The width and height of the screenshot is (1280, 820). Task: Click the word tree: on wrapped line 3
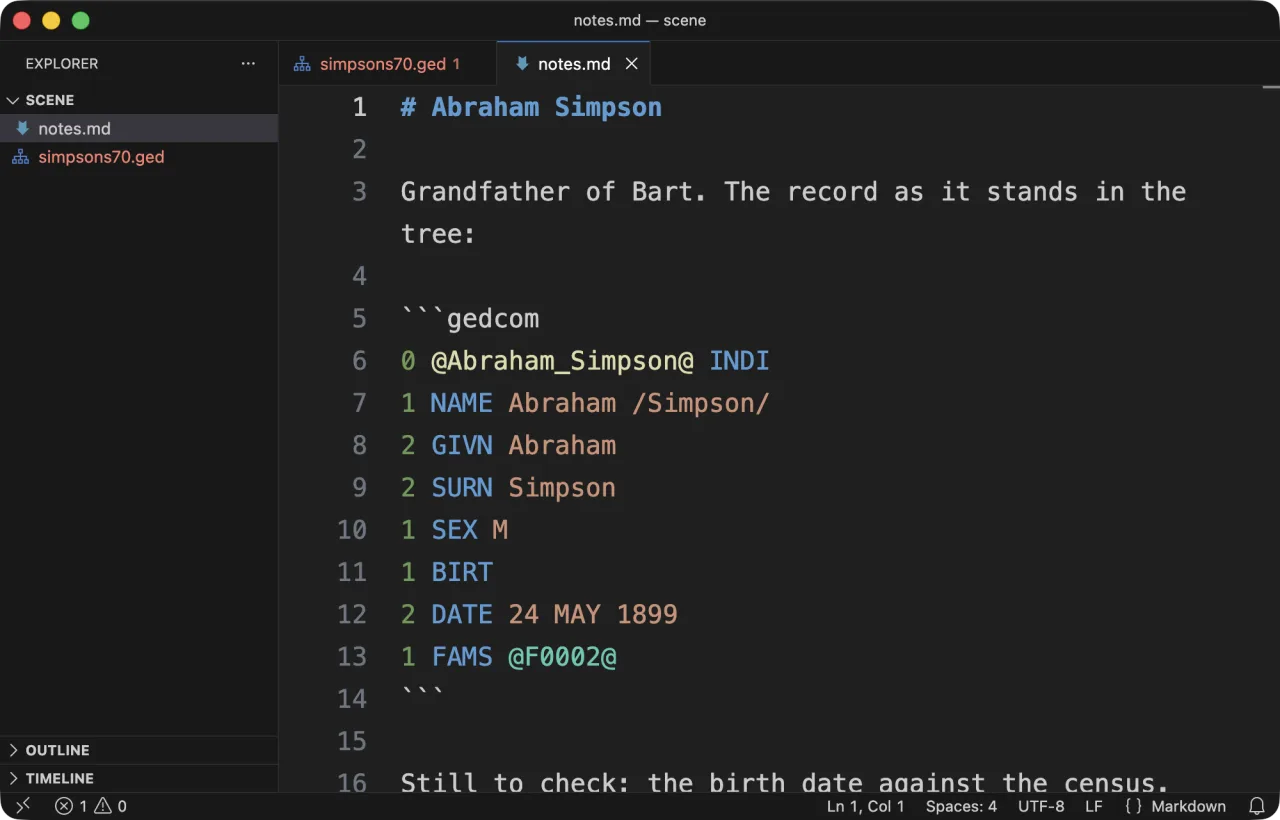439,234
